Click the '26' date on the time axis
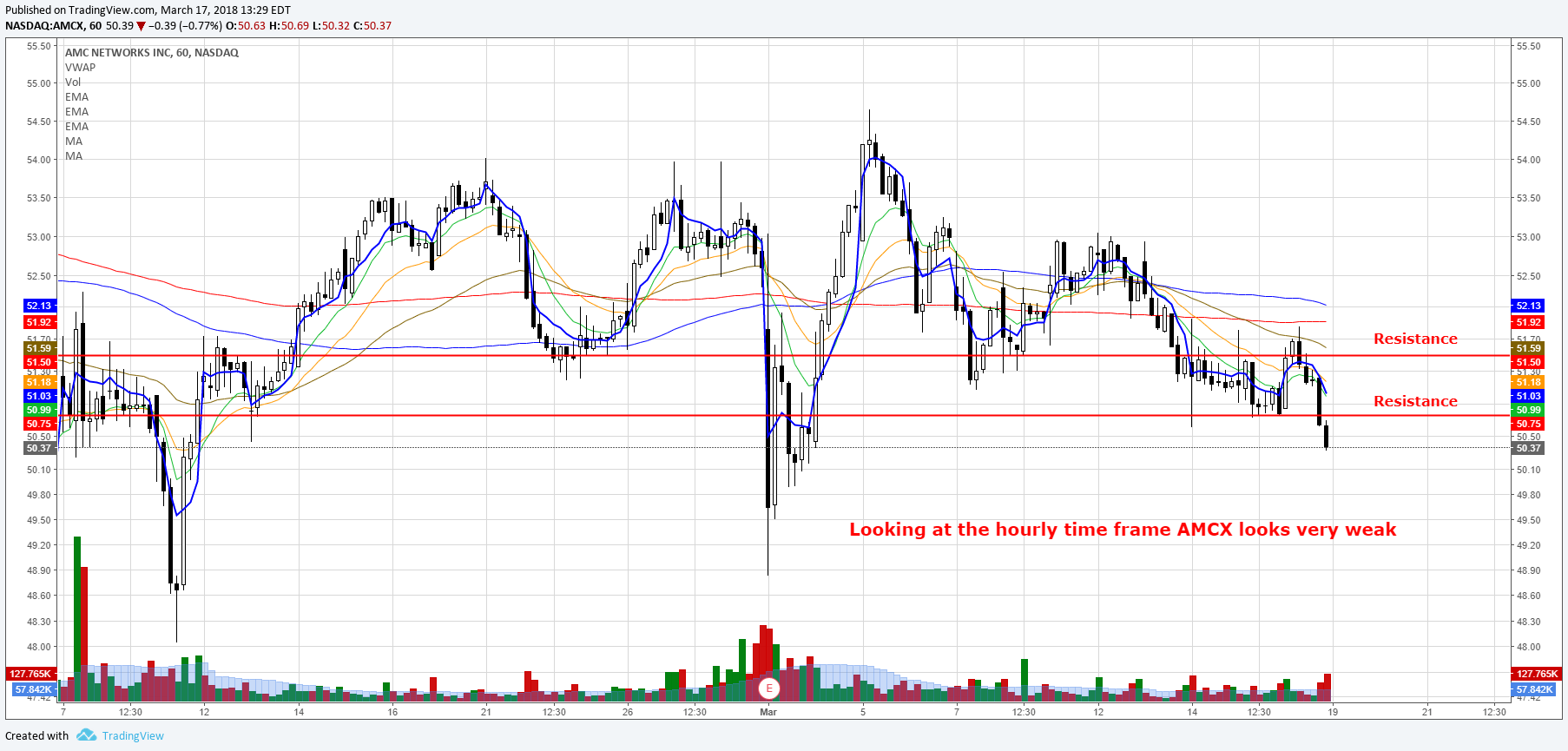Viewport: 1568px width, 751px height. pyautogui.click(x=628, y=712)
